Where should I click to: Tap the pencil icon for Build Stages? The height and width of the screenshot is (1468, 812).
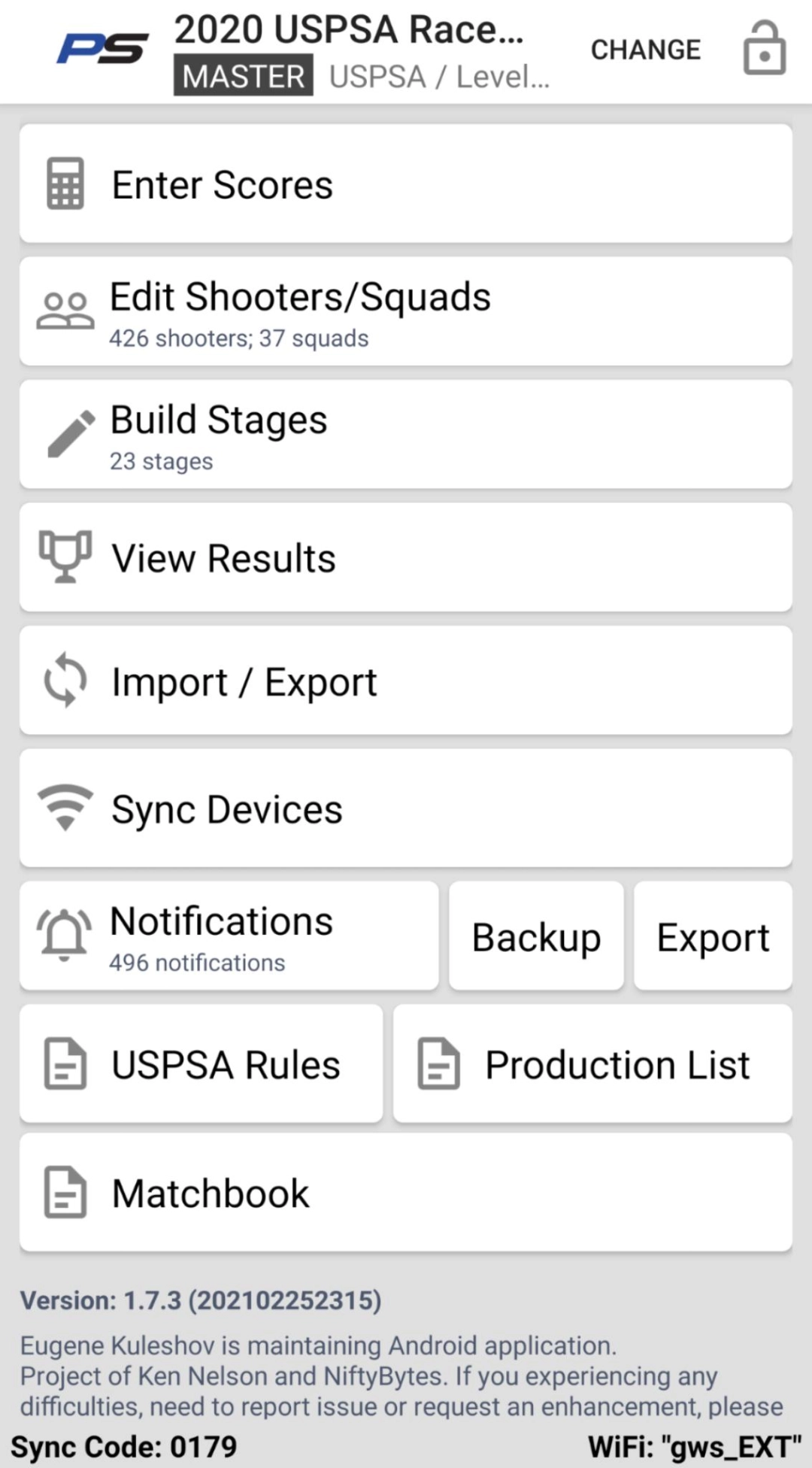(x=70, y=434)
